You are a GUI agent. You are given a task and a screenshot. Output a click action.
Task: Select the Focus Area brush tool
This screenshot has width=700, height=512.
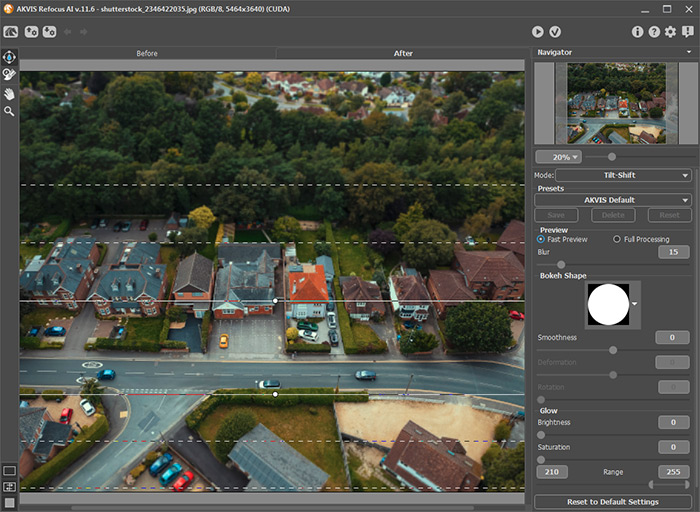pos(9,74)
